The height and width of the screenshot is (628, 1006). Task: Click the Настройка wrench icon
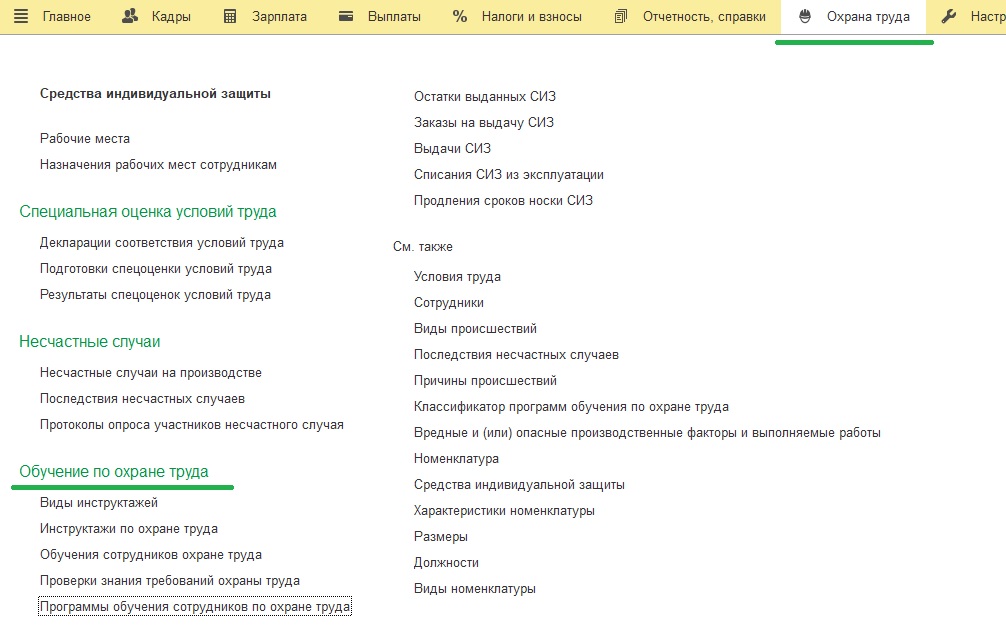click(x=949, y=17)
